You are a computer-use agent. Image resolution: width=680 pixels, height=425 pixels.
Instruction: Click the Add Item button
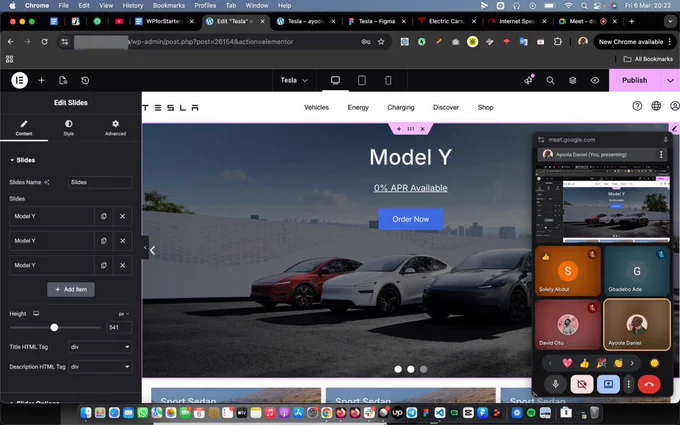(x=71, y=289)
